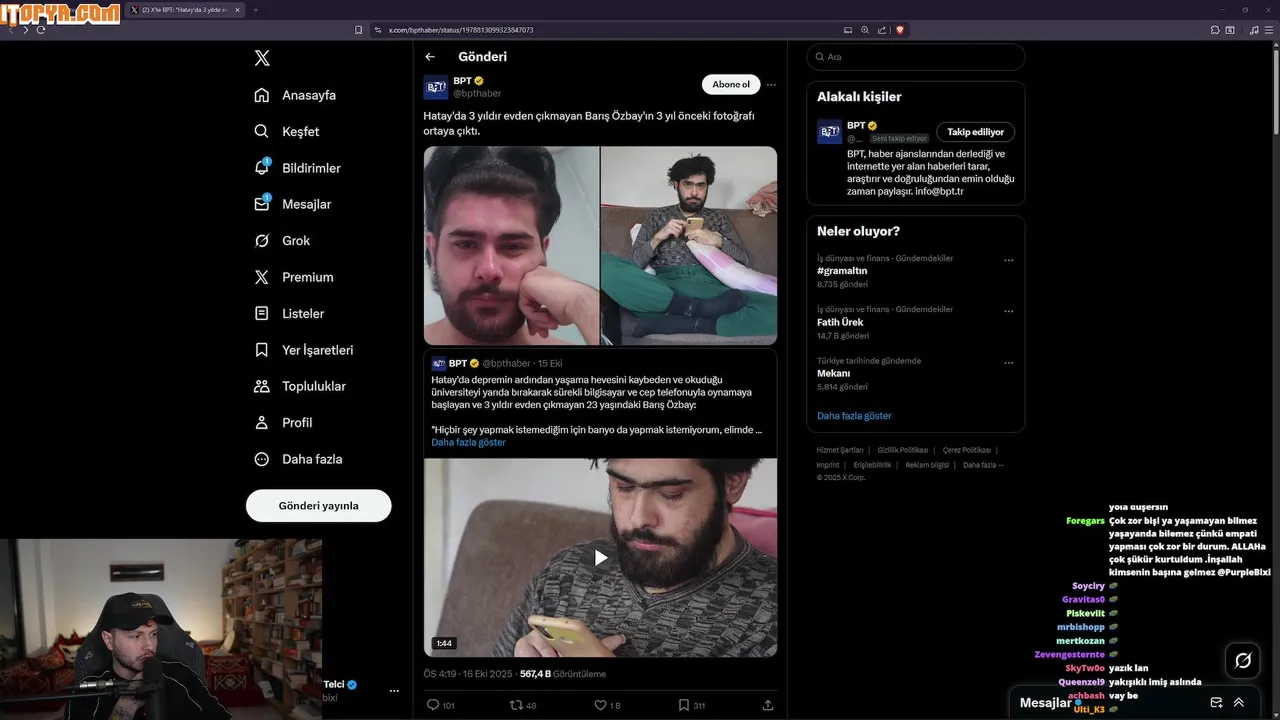This screenshot has width=1280, height=720.
Task: Open the couch sitting photo
Action: (689, 246)
